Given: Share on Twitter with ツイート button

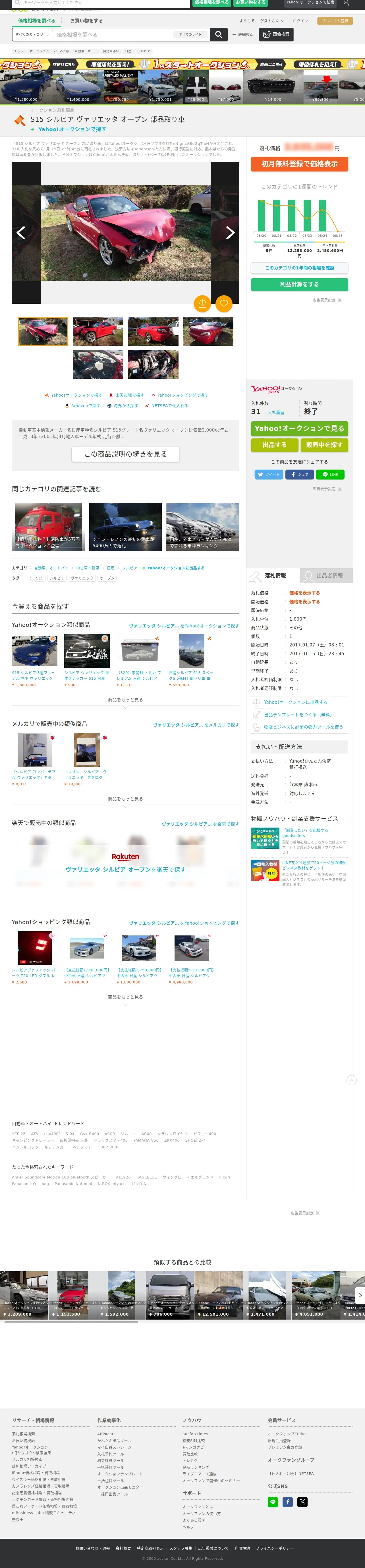Looking at the screenshot, I should pyautogui.click(x=269, y=474).
